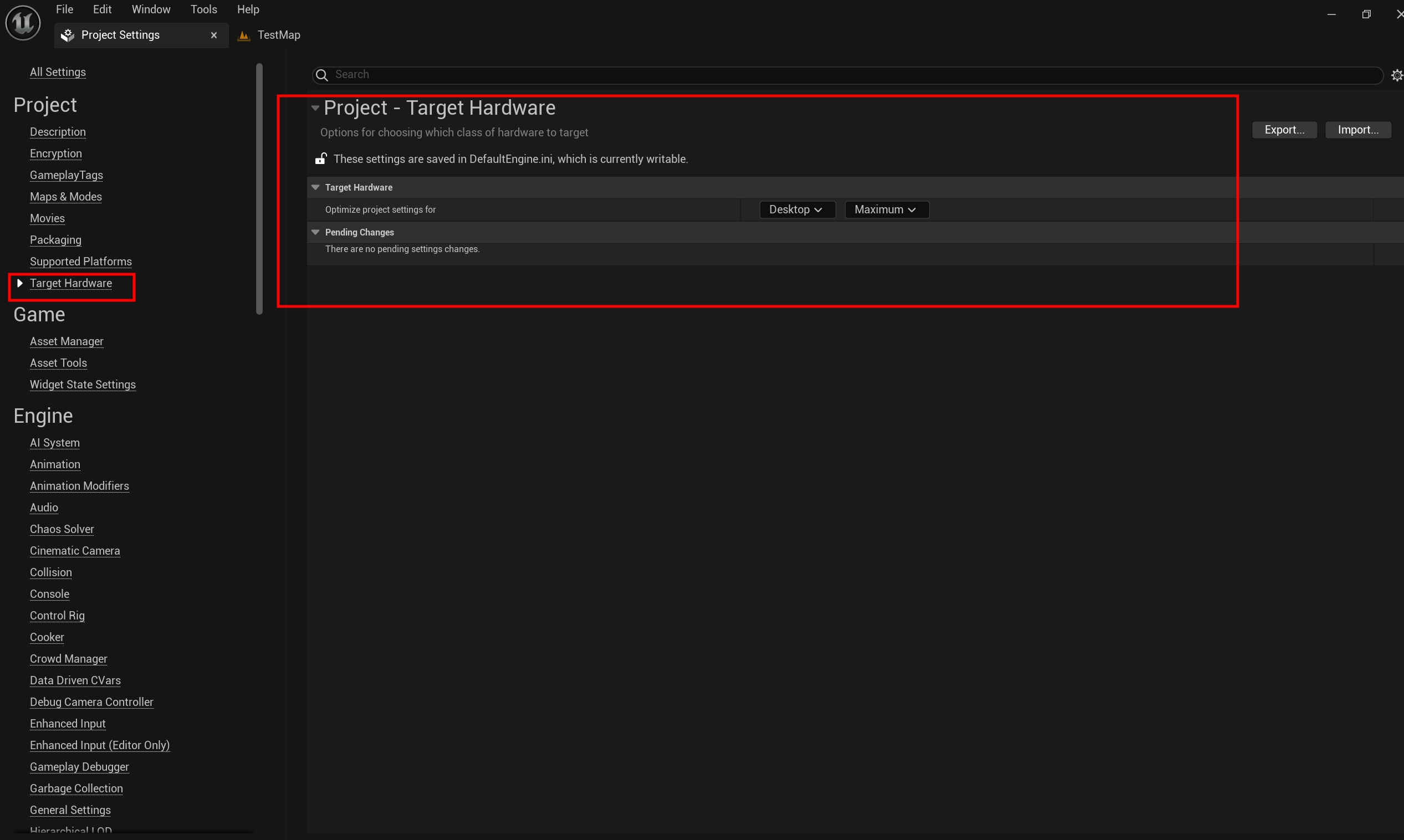Viewport: 1404px width, 840px height.
Task: Open Control Rig settings
Action: coord(57,615)
